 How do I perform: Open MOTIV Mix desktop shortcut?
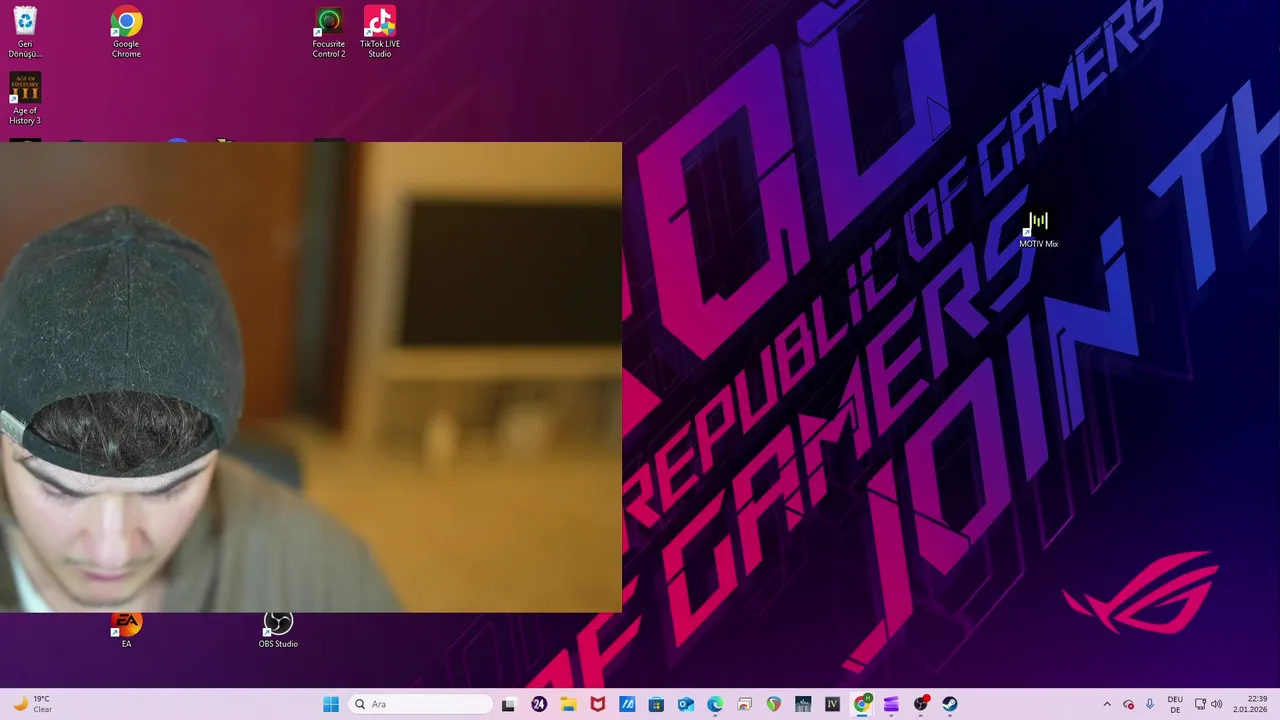point(1038,229)
